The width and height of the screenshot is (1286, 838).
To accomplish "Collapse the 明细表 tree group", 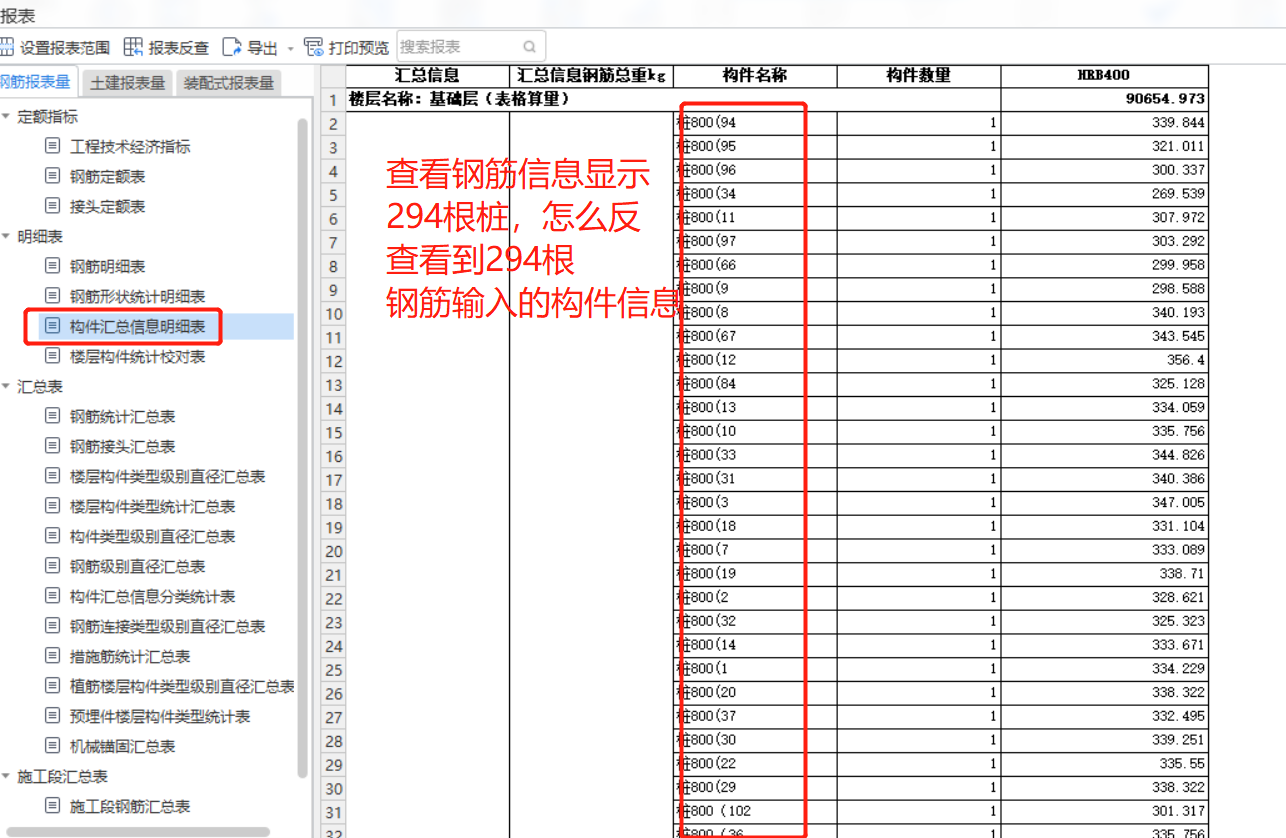I will click(6, 237).
